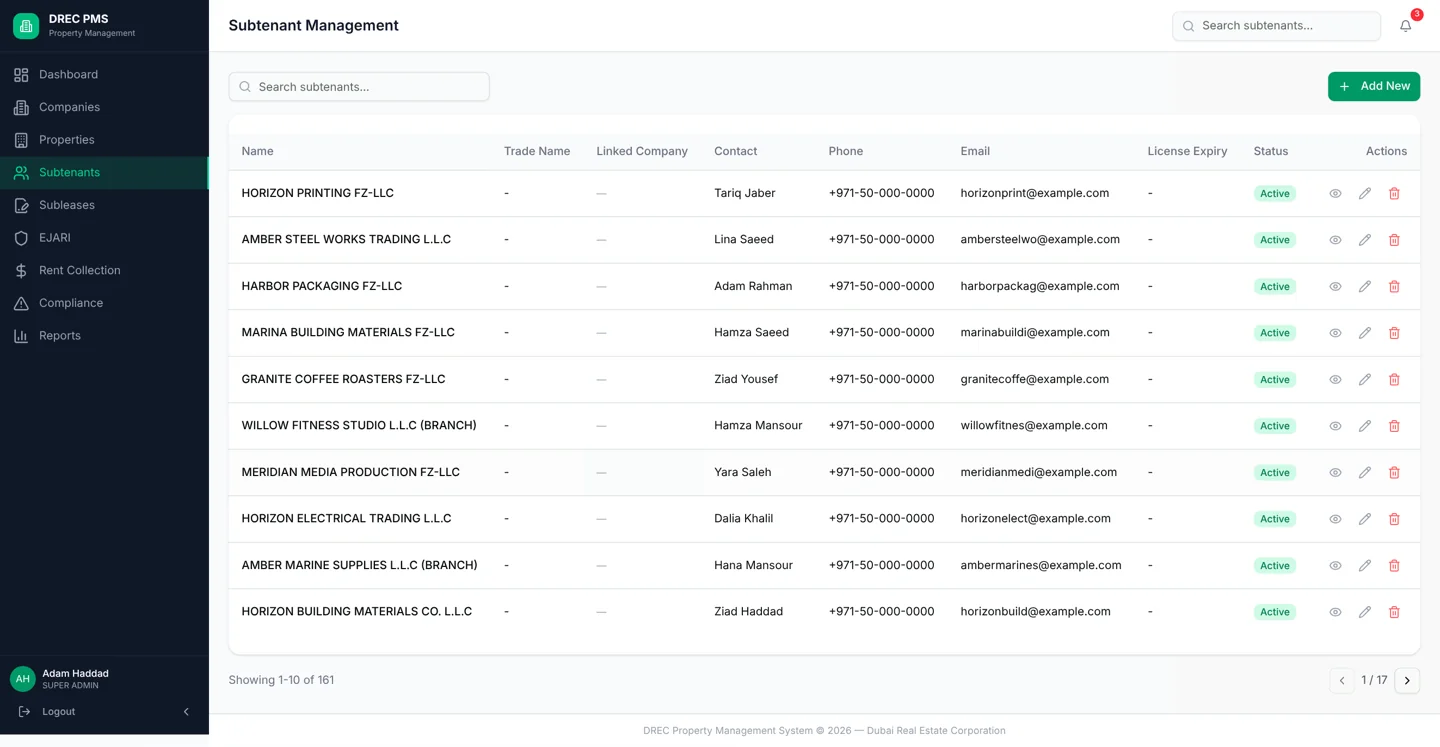Delete MERIDIAN MEDIA PRODUCTION trash icon

1394,473
